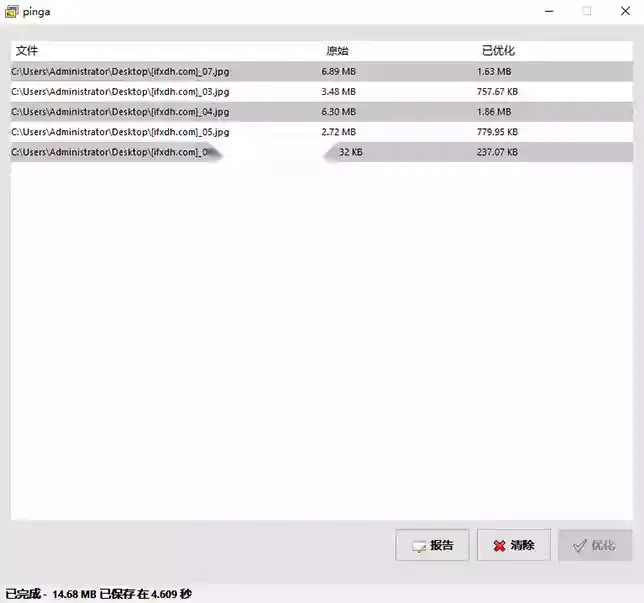Image resolution: width=644 pixels, height=603 pixels.
Task: Select the [ifxdh.com]_03.jpg file row
Action: [x=120, y=92]
